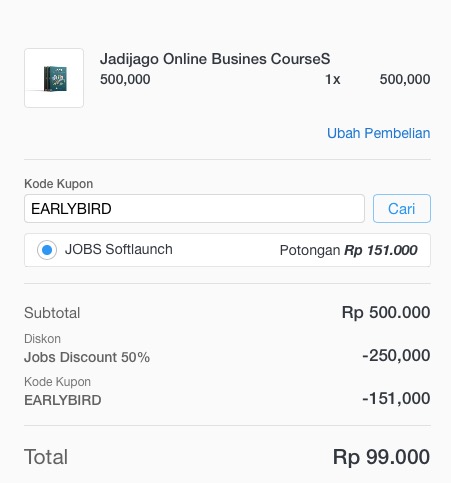Click the -250,000 discount amount
Image resolution: width=451 pixels, height=483 pixels.
[x=396, y=355]
